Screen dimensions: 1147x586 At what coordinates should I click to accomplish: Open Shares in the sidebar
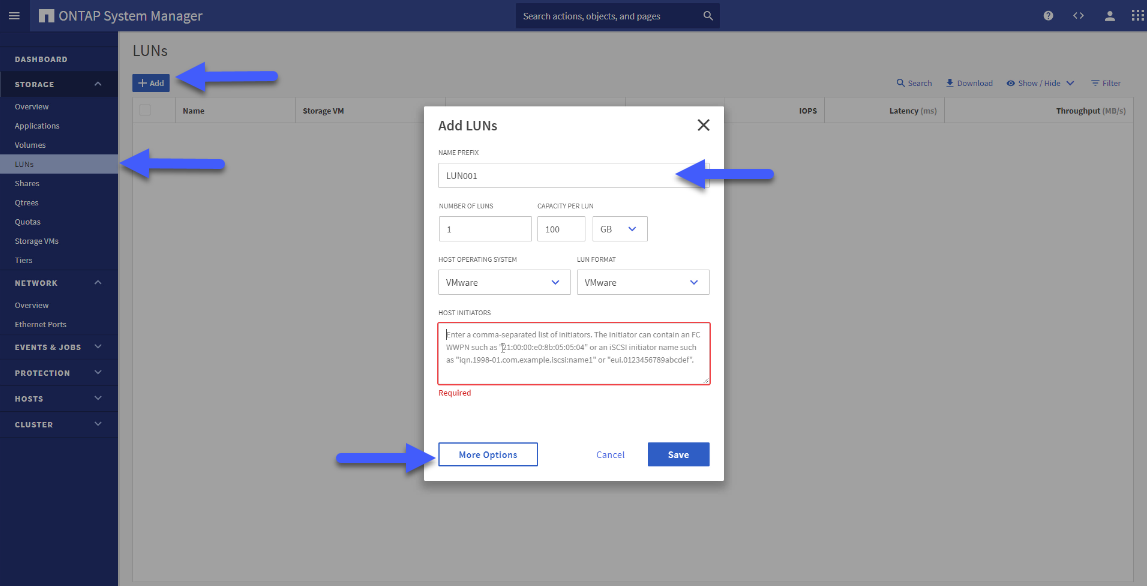[59, 184]
